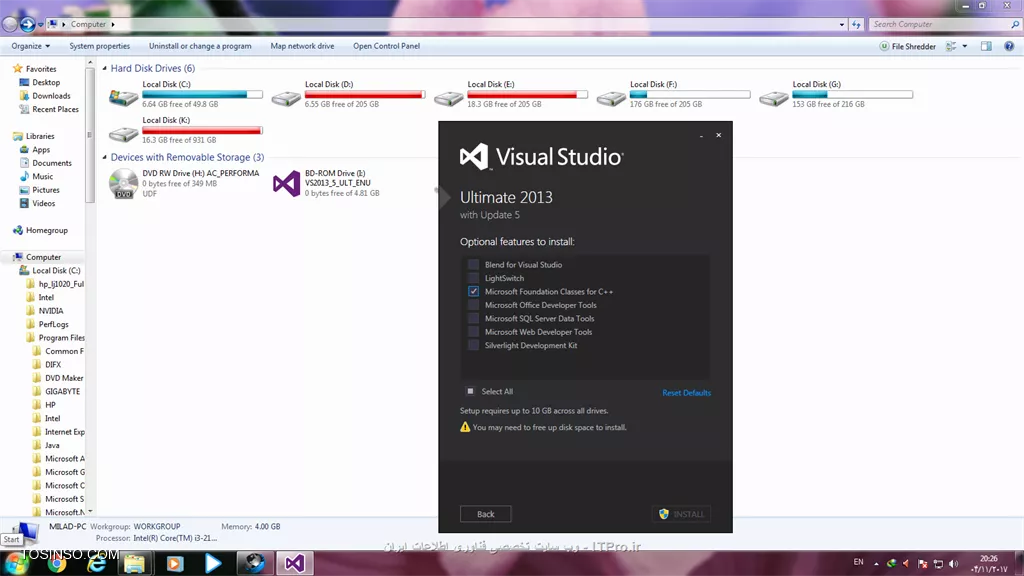This screenshot has width=1024, height=576.
Task: Open the recent pages dropdown near back button
Action: pyautogui.click(x=40, y=25)
